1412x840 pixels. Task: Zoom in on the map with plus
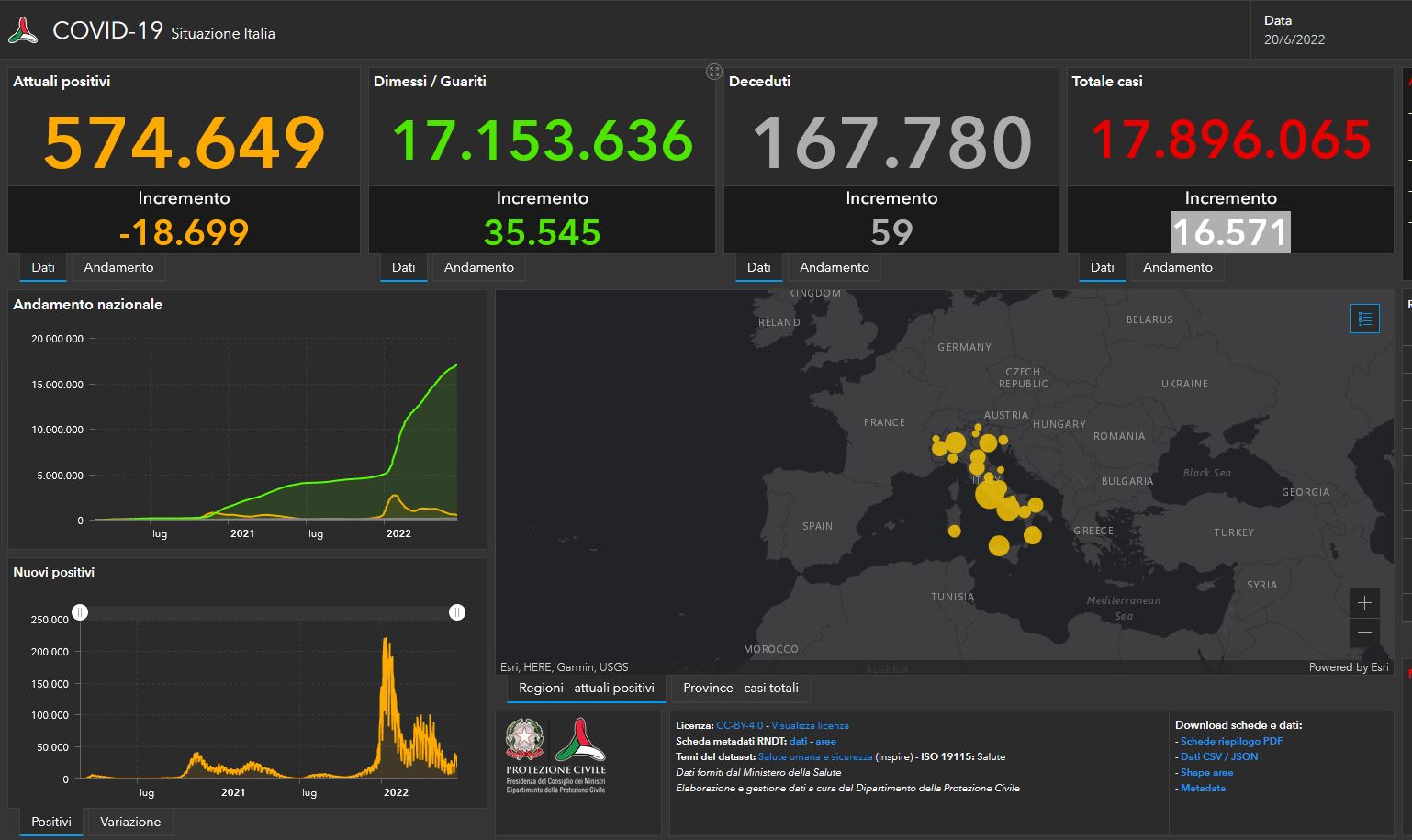1364,603
